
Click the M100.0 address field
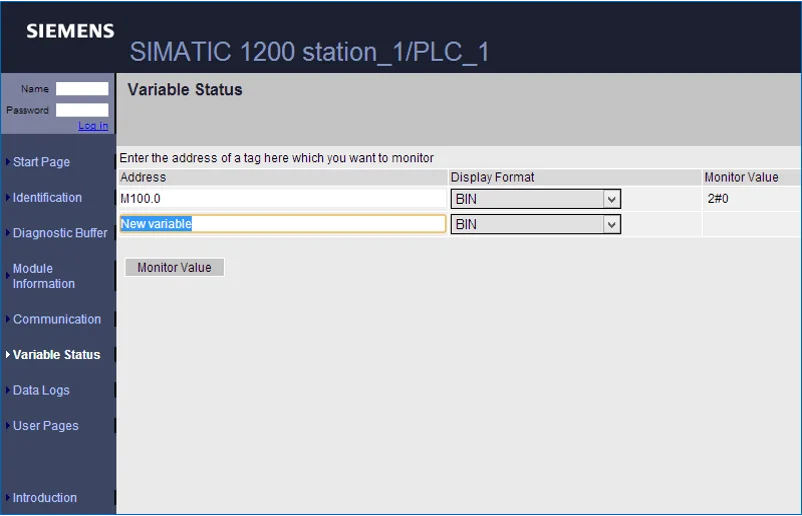(282, 198)
